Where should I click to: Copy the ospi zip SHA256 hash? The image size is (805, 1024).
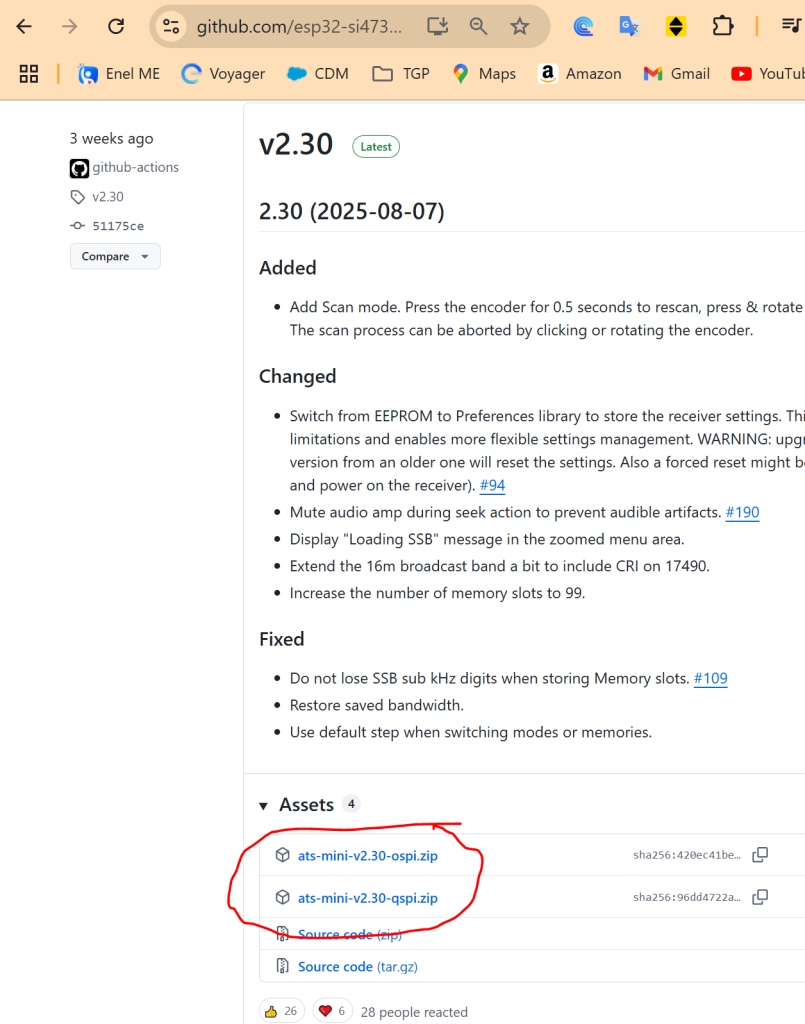(x=760, y=855)
